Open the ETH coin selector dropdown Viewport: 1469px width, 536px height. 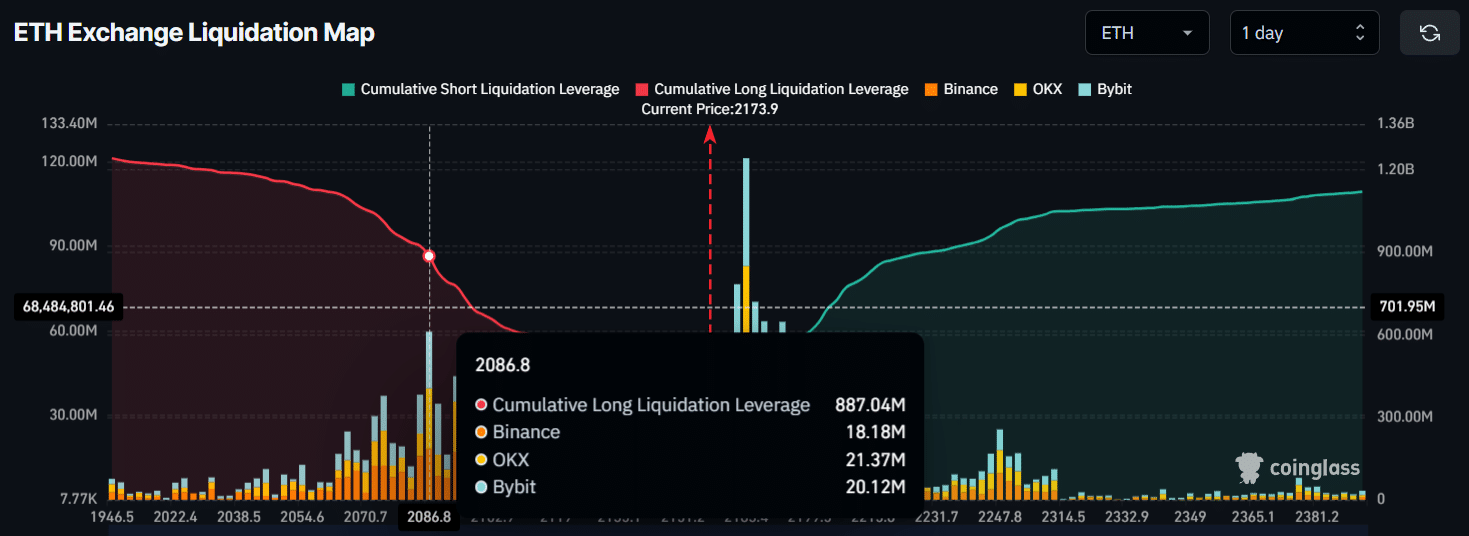coord(1147,33)
